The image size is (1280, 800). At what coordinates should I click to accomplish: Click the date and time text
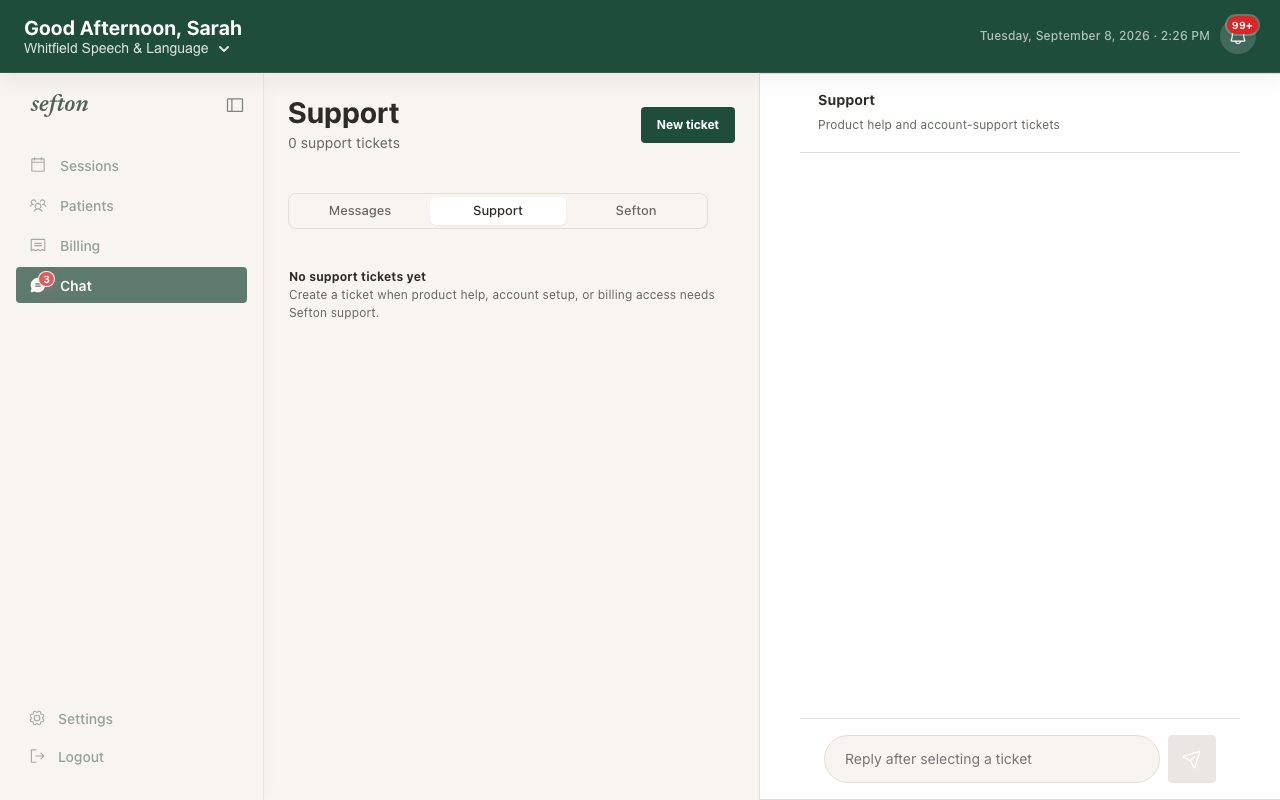coord(1095,36)
